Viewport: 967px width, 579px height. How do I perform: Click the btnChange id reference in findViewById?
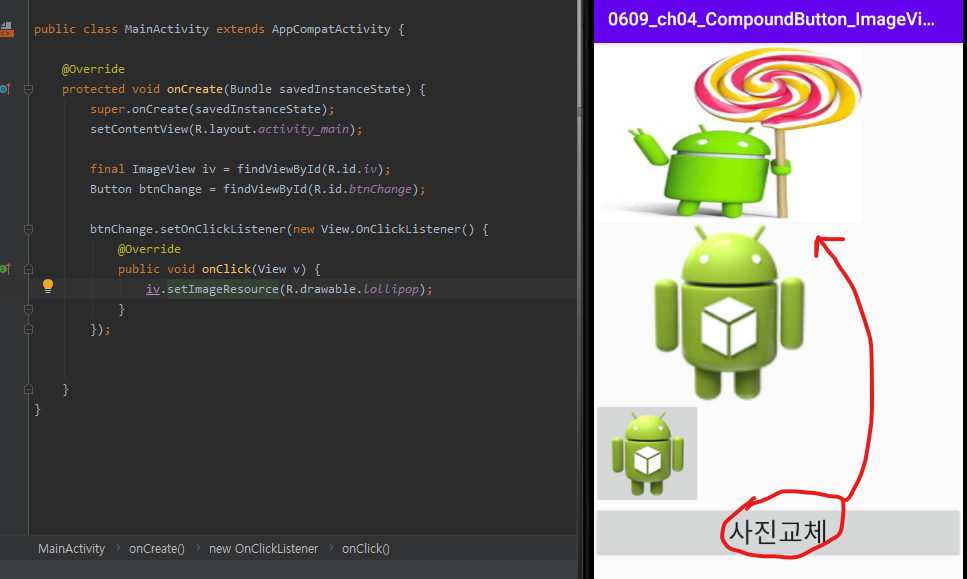click(381, 189)
